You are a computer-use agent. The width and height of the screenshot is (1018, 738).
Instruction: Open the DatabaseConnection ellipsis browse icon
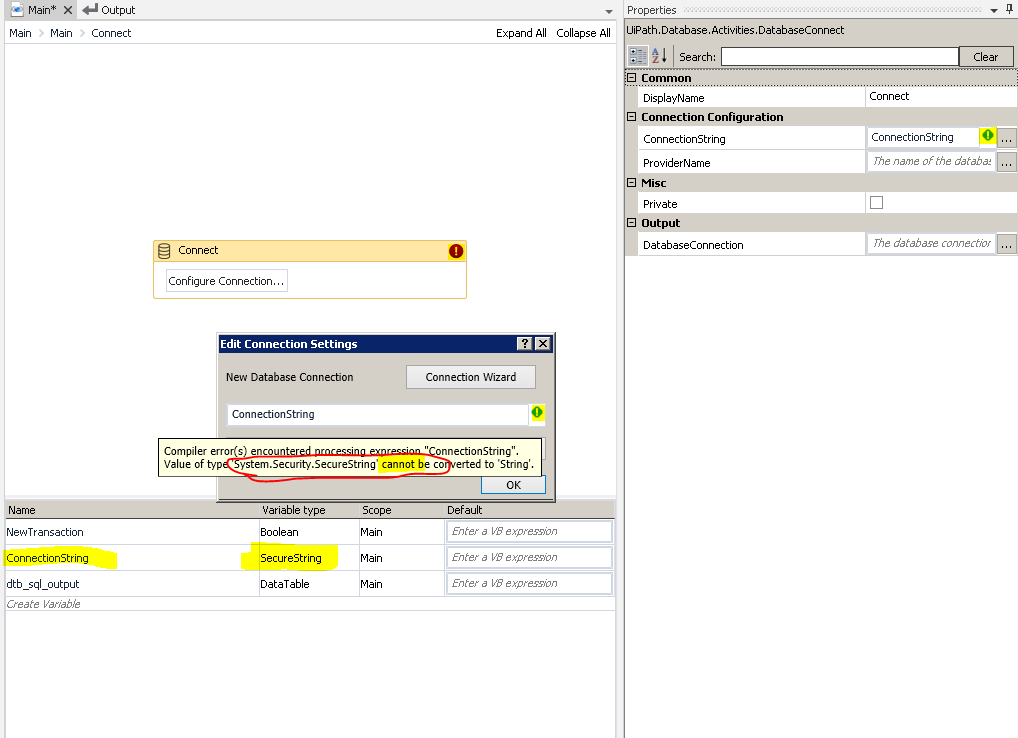click(1007, 243)
